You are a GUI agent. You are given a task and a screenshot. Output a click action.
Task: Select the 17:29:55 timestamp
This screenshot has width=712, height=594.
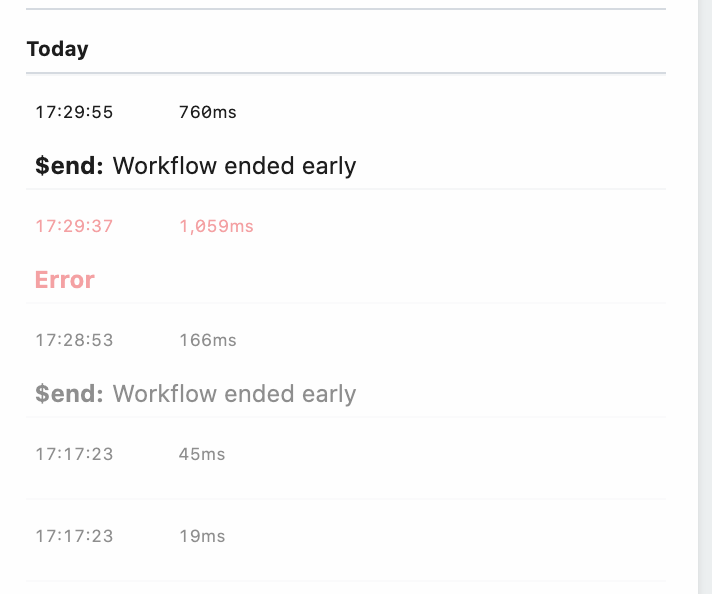74,112
